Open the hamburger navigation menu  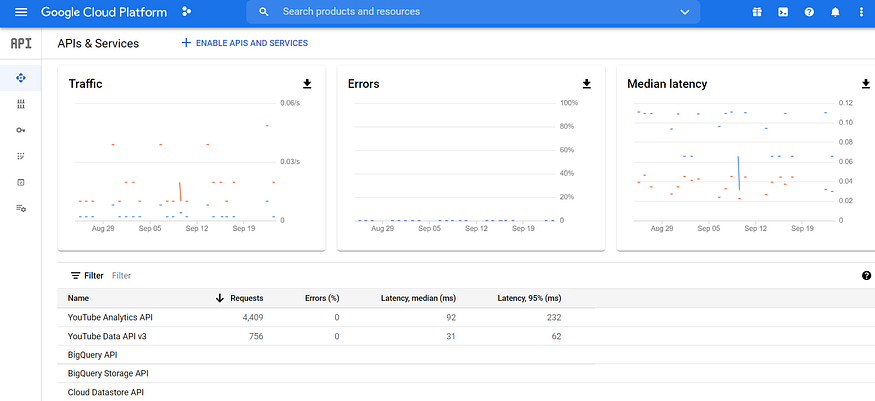(21, 12)
